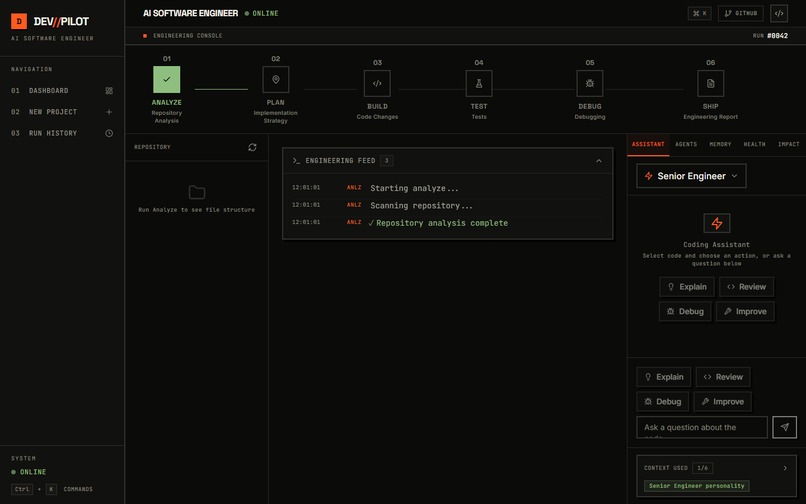
Task: Click the New Project plus icon
Action: pos(109,112)
